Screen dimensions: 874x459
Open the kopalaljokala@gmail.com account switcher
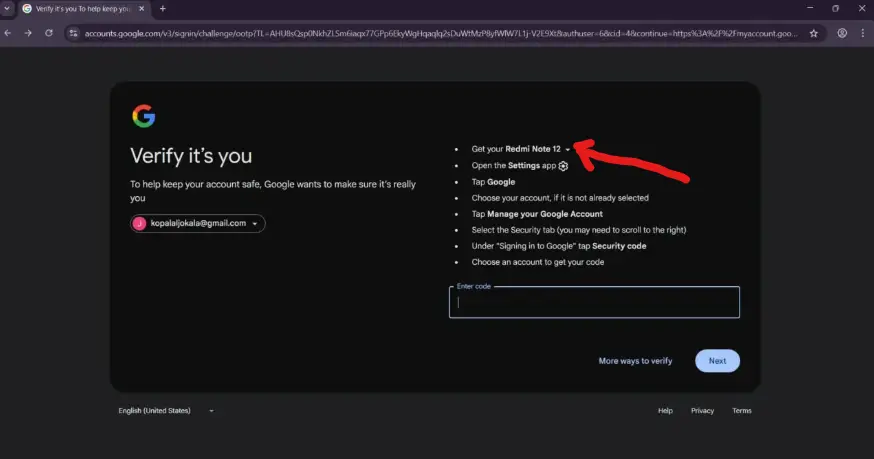pos(198,223)
